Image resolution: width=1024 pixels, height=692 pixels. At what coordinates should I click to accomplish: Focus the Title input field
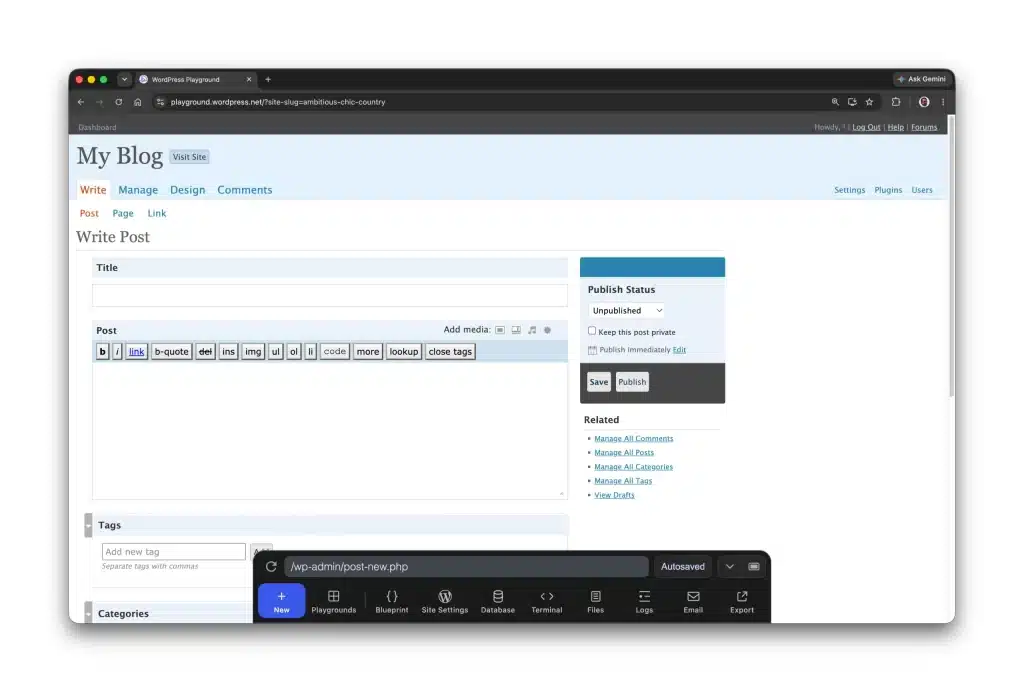(x=330, y=295)
